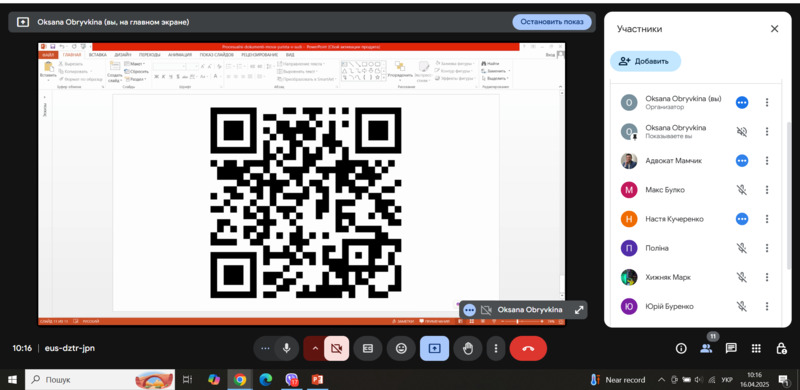
Task: Click Остановить показ button
Action: pyautogui.click(x=552, y=22)
